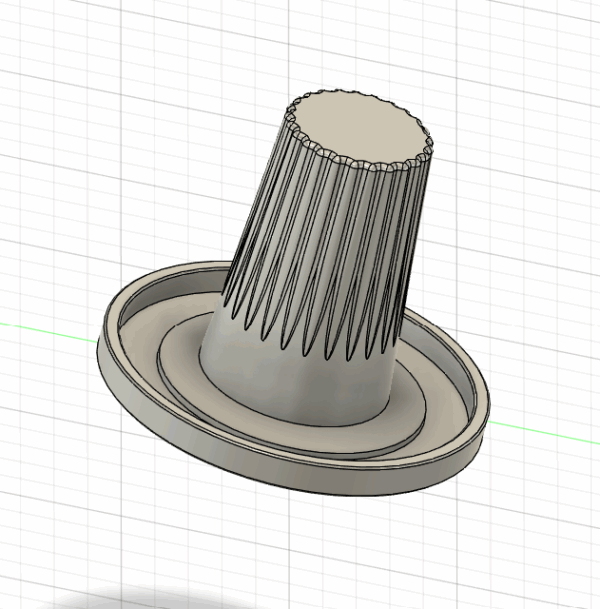
Task: Click the green axis line right of the model
Action: pos(550,431)
